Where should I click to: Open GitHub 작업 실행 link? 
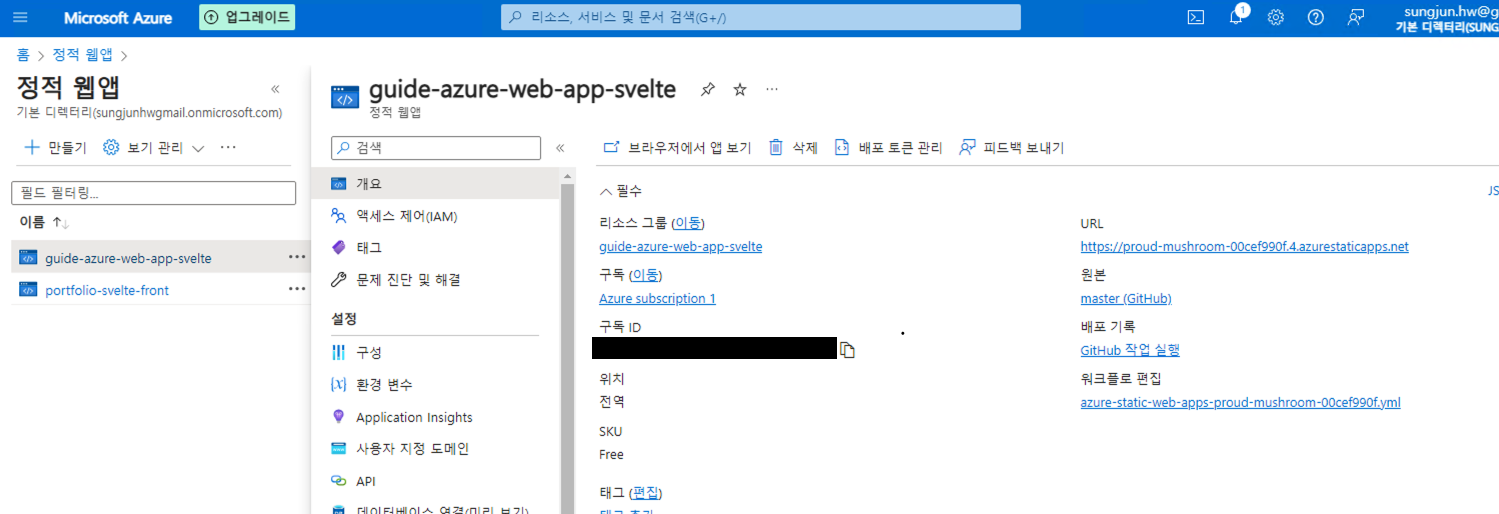[x=1130, y=350]
